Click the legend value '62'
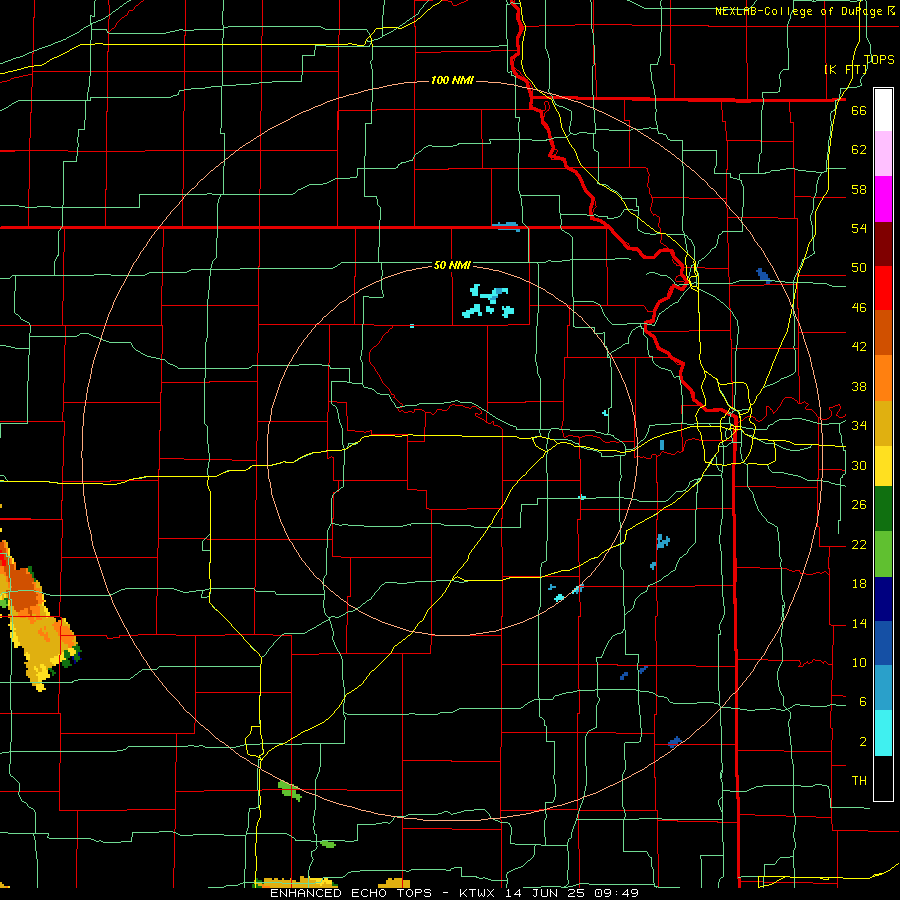 (x=859, y=150)
